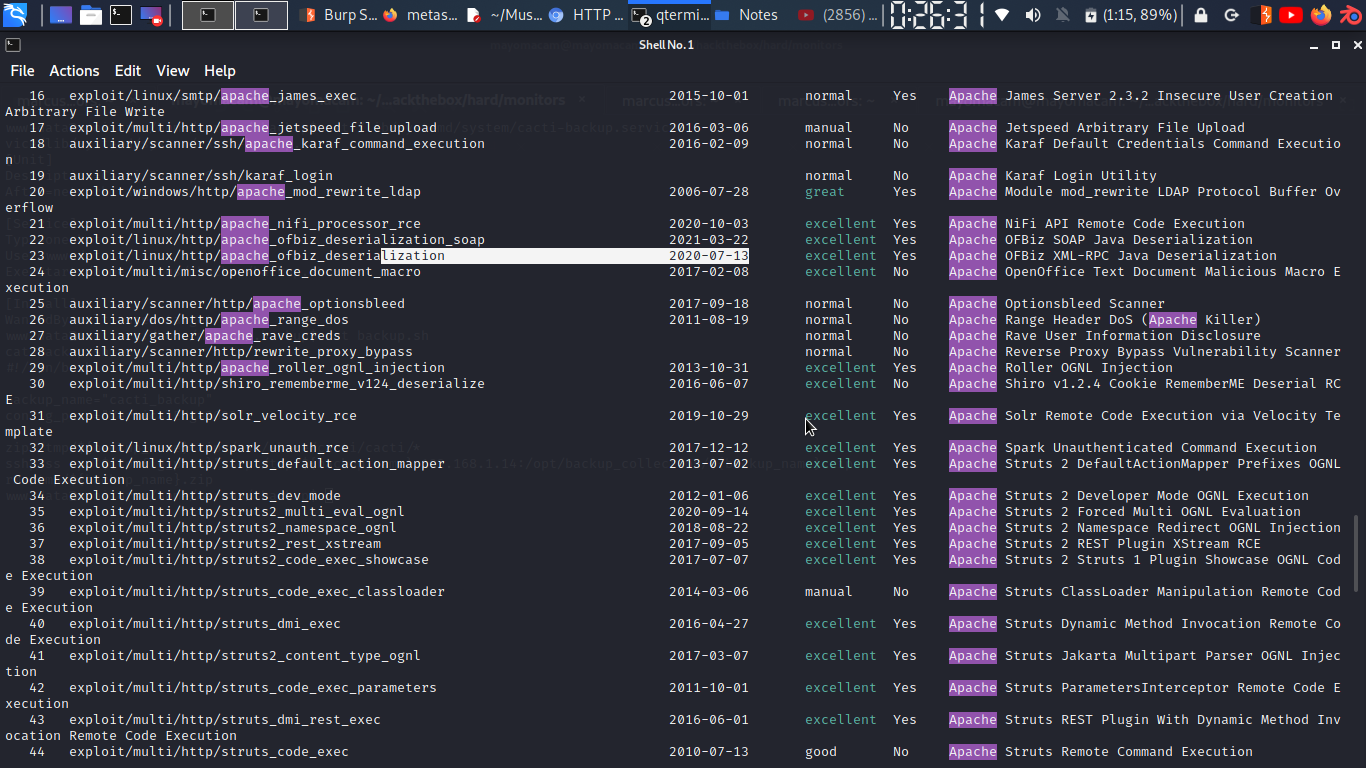Image resolution: width=1366 pixels, height=768 pixels.
Task: Click apache_jetspeed_file_upload module path
Action: 253,128
